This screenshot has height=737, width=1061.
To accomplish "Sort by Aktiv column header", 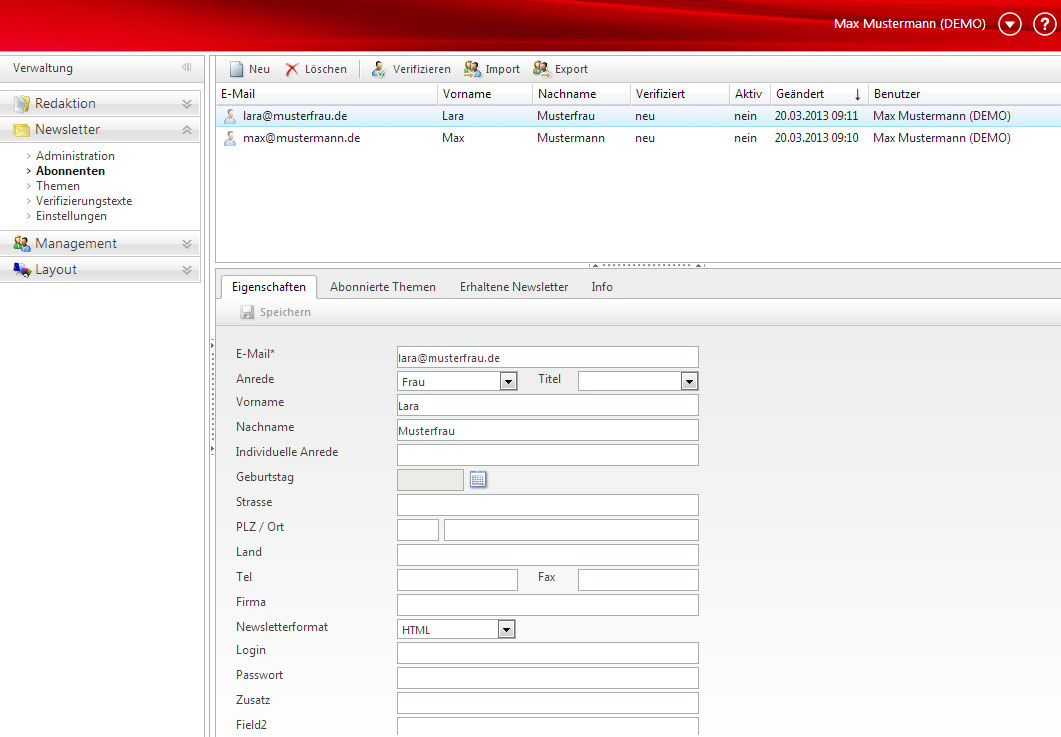I will click(x=750, y=94).
